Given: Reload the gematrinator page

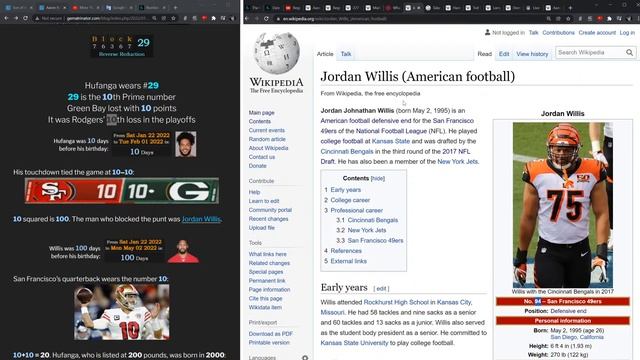Looking at the screenshot, I should (x=25, y=18).
